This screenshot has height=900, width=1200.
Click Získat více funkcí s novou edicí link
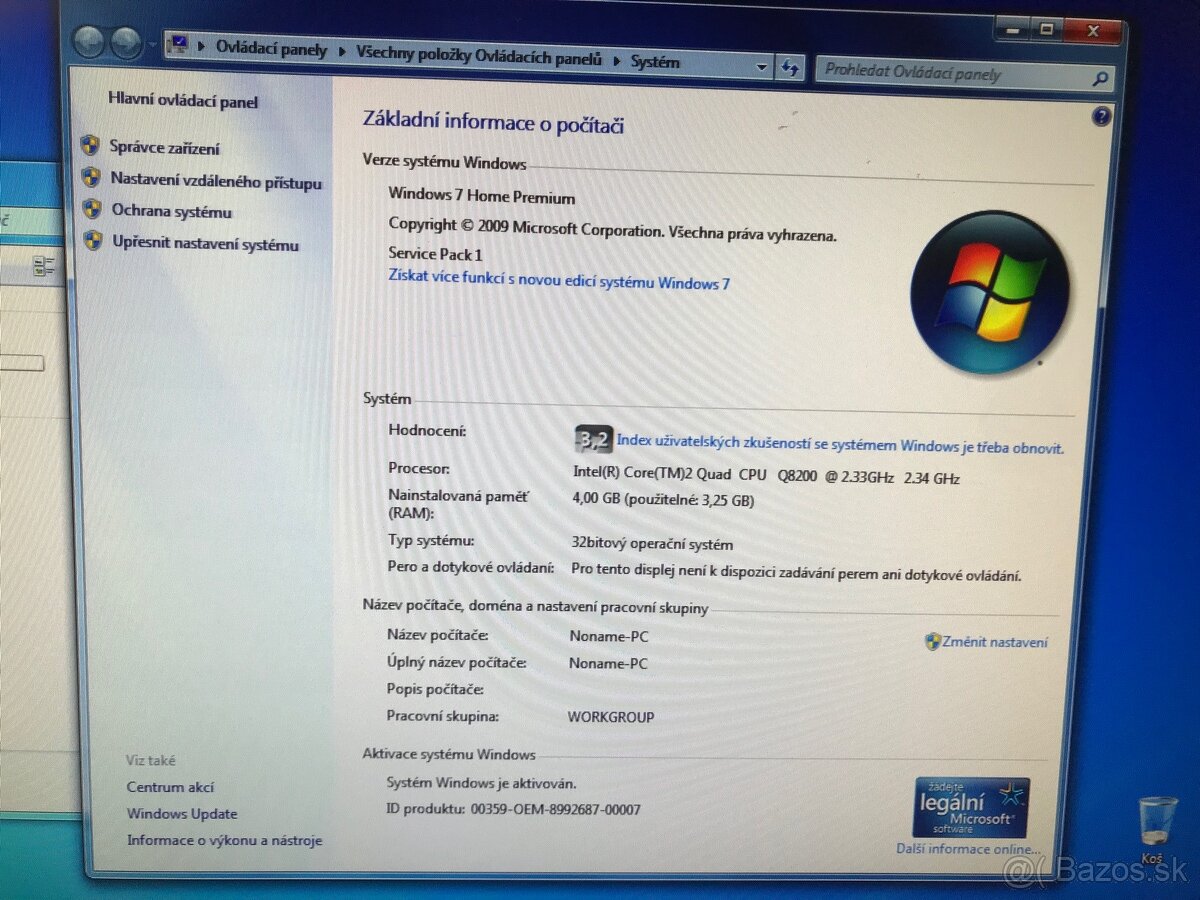(x=556, y=283)
